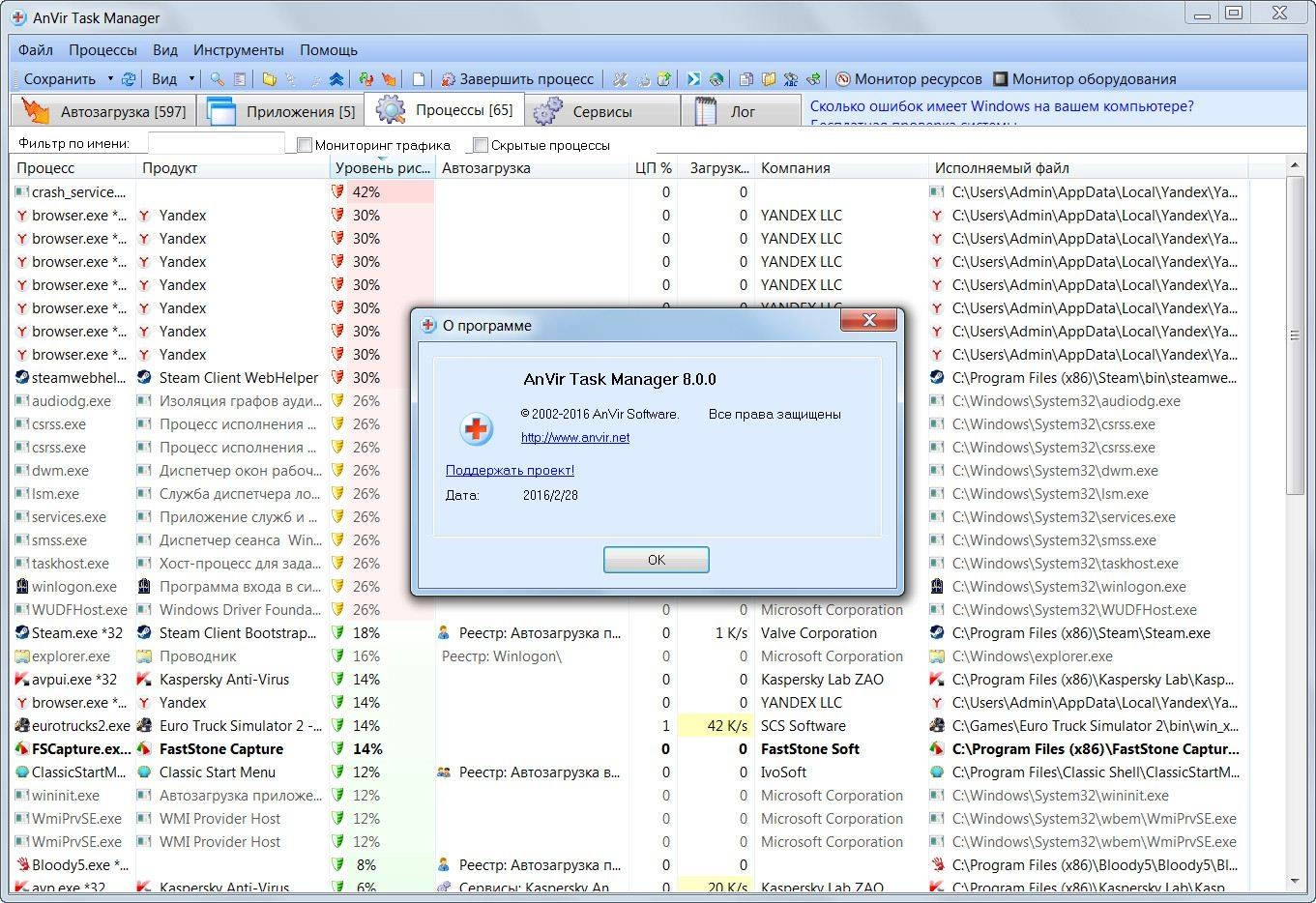1316x903 pixels.
Task: Click IvoSoft in the Компания column
Action: coord(783,772)
